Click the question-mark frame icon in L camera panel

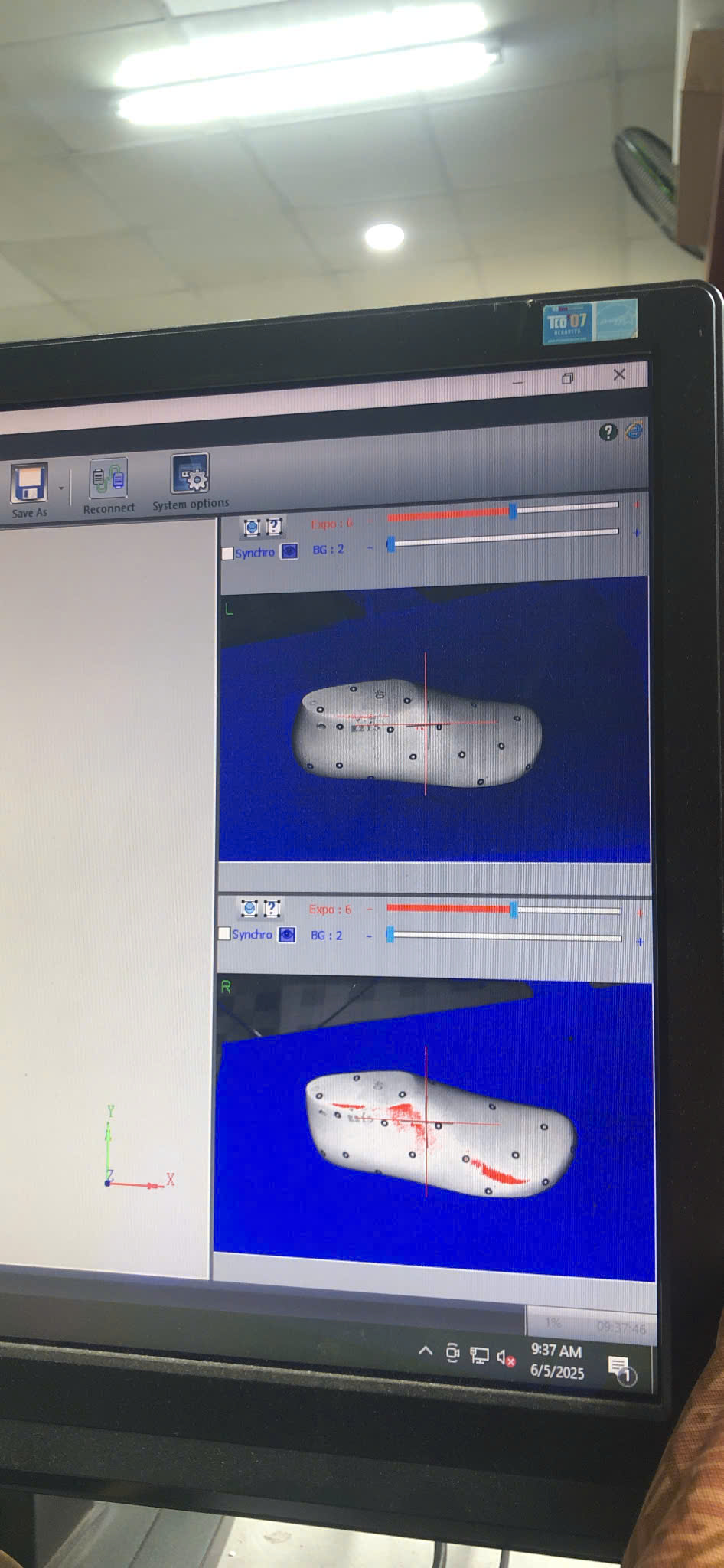[274, 526]
